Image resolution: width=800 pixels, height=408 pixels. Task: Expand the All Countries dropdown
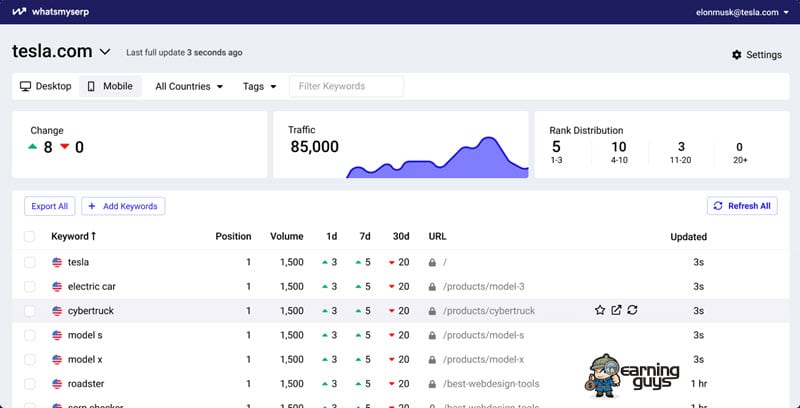point(189,86)
